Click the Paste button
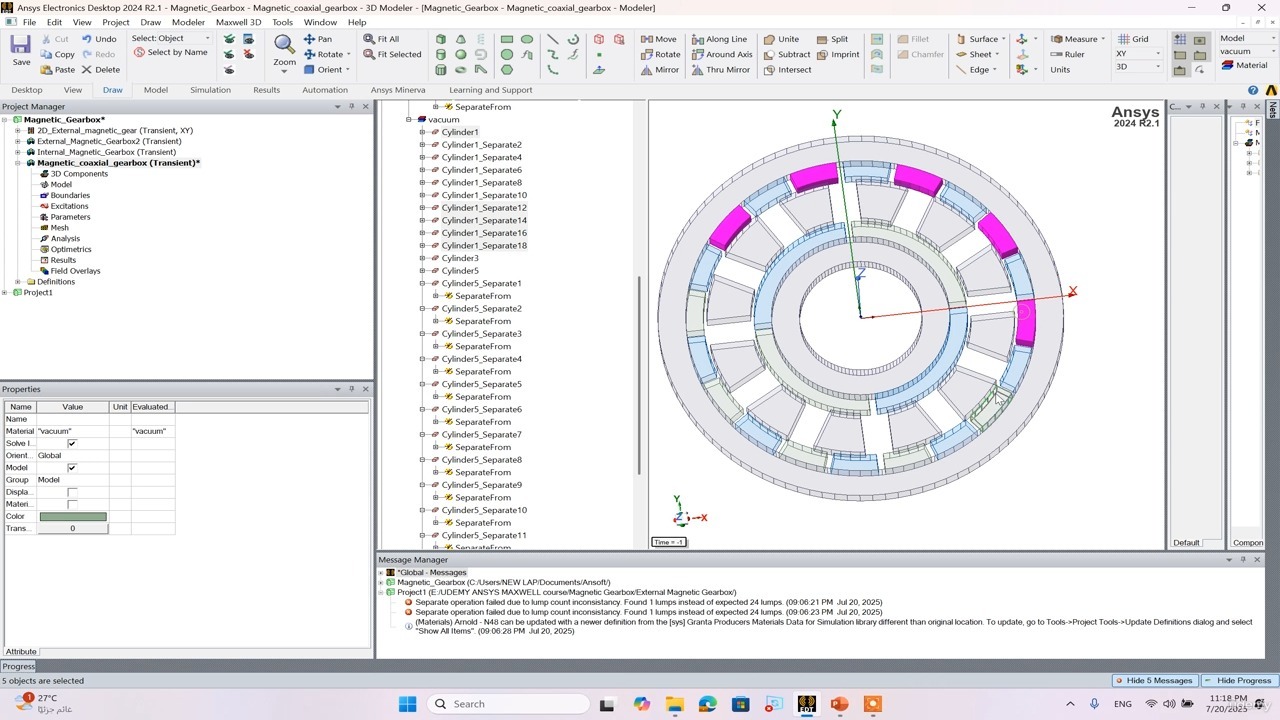Viewport: 1280px width, 720px height. pos(58,70)
